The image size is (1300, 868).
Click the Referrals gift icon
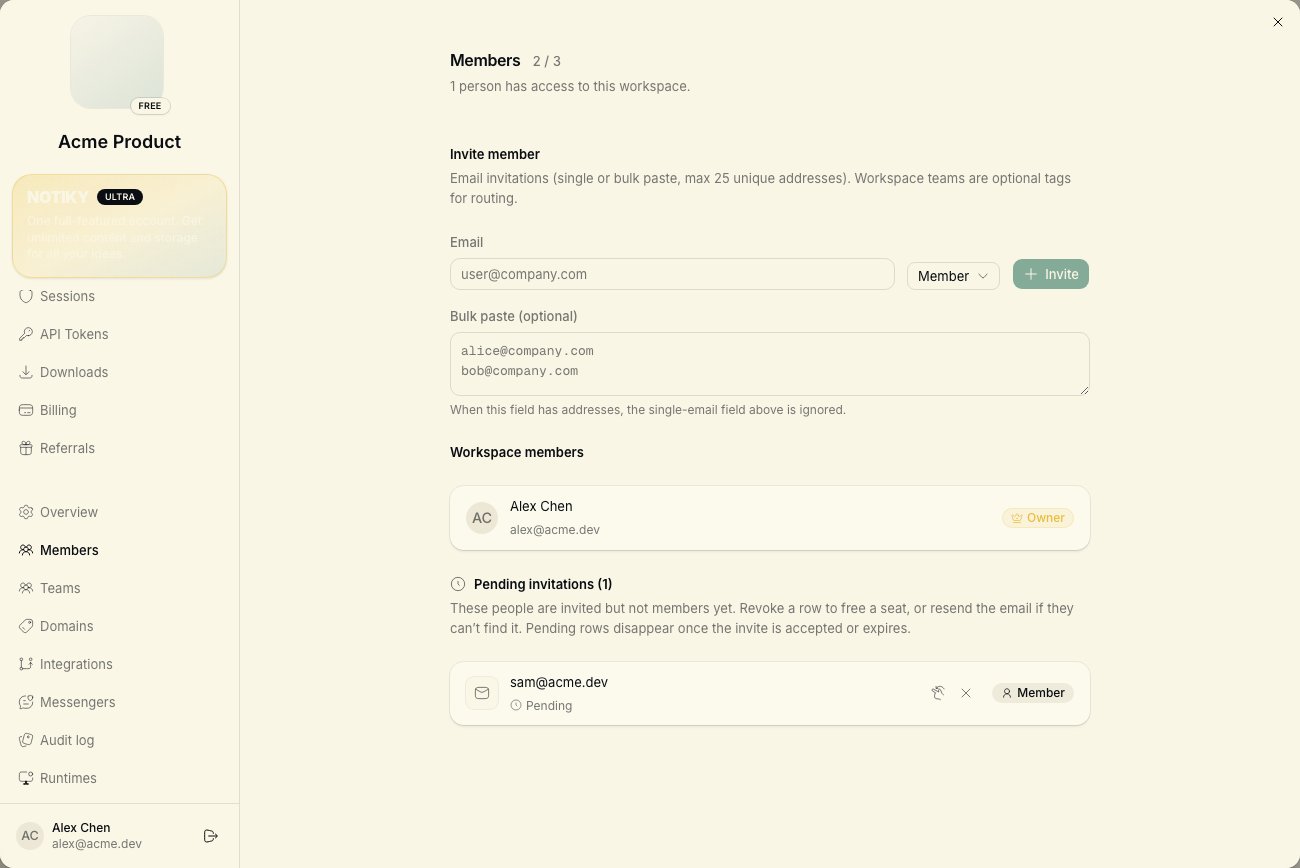pyautogui.click(x=26, y=448)
